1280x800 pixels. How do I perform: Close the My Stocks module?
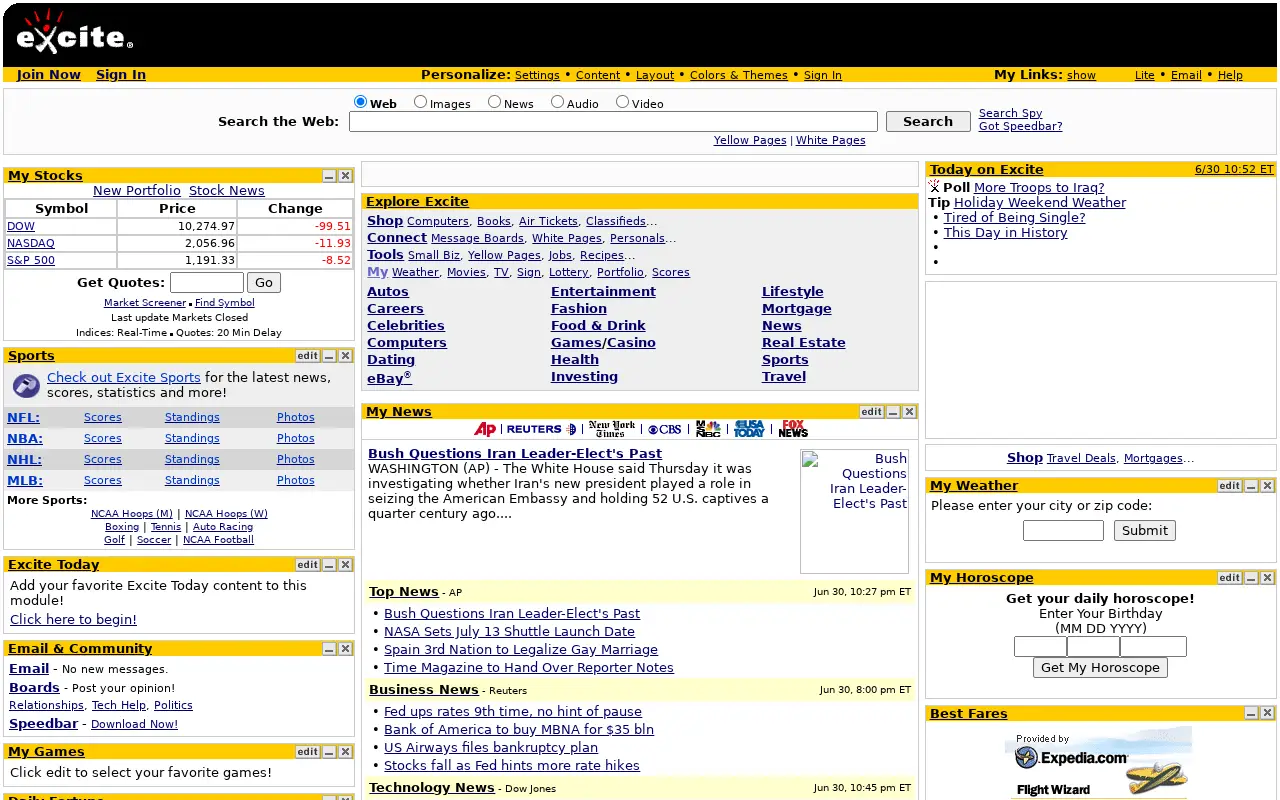[x=345, y=176]
